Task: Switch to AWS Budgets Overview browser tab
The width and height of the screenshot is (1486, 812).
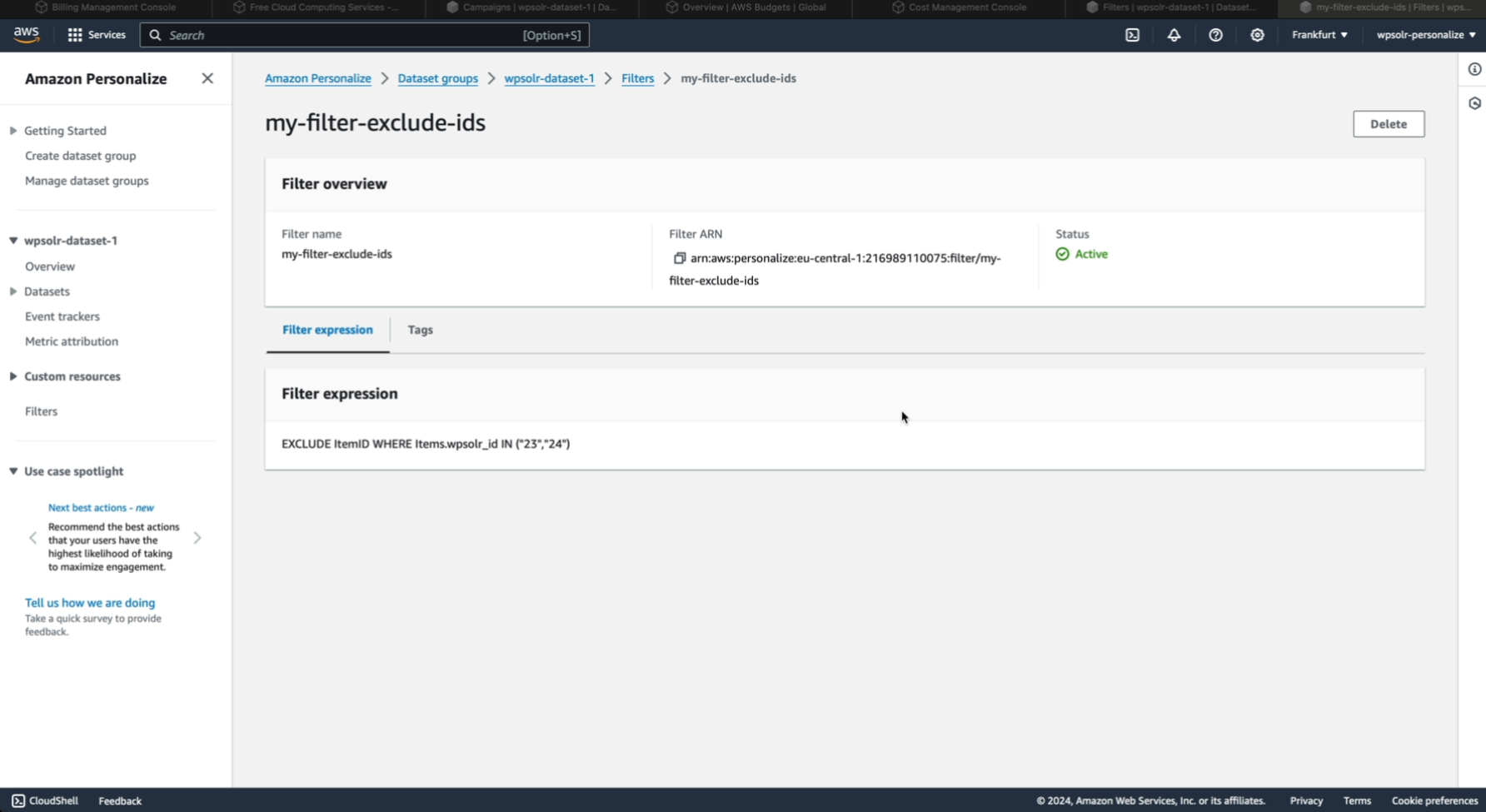Action: tap(746, 7)
